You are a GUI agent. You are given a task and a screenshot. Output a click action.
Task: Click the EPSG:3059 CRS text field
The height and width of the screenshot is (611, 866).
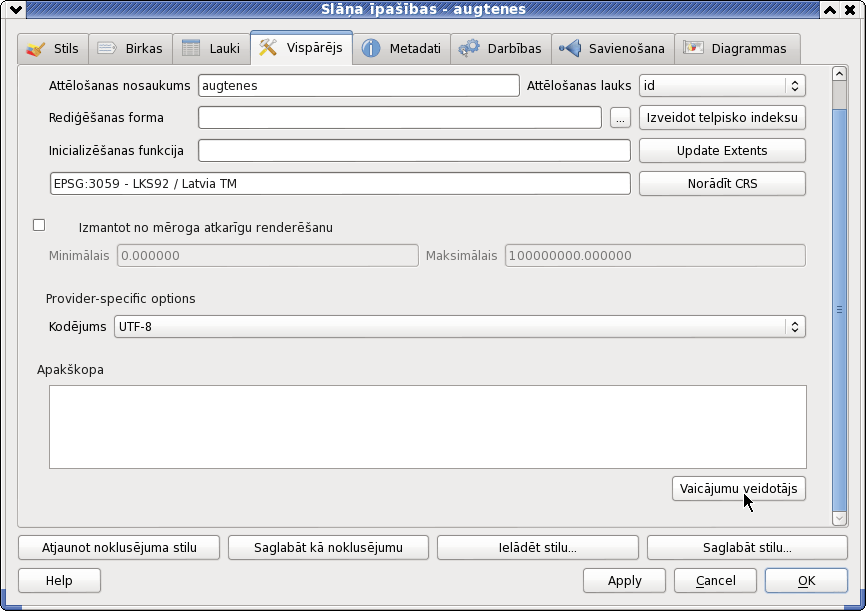pos(340,183)
